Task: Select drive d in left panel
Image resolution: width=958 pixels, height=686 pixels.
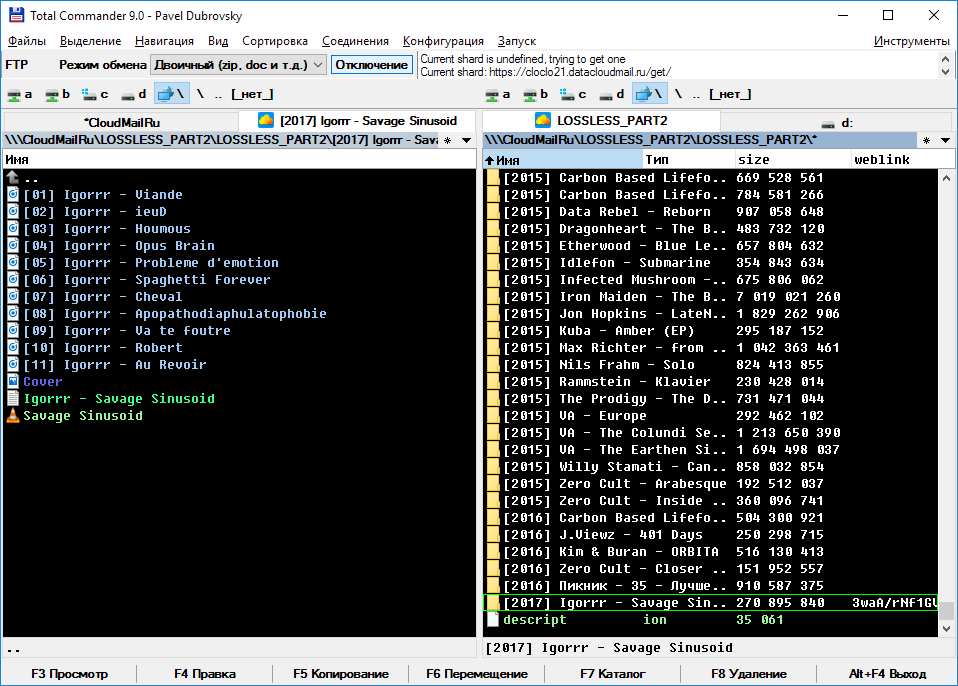Action: coord(133,94)
